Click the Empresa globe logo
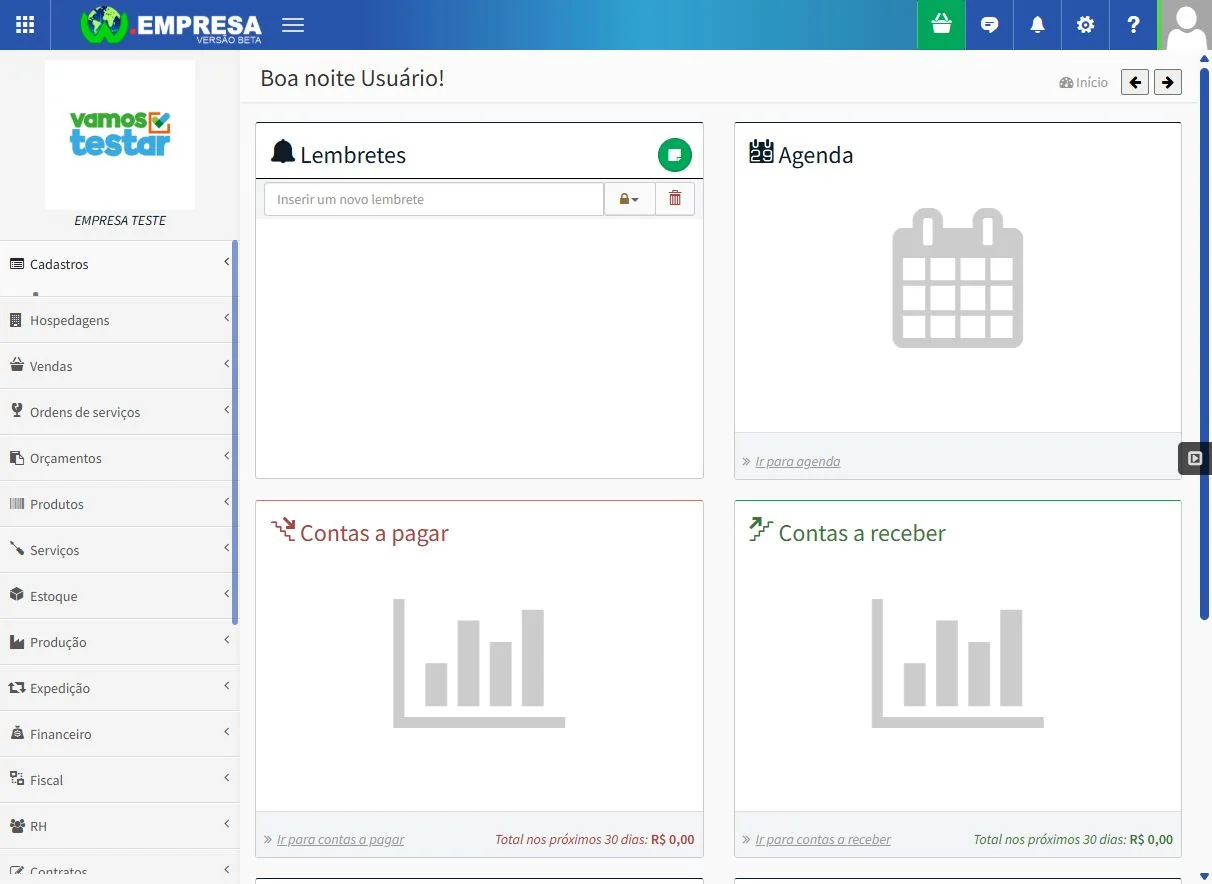The height and width of the screenshot is (884, 1212). coord(171,25)
